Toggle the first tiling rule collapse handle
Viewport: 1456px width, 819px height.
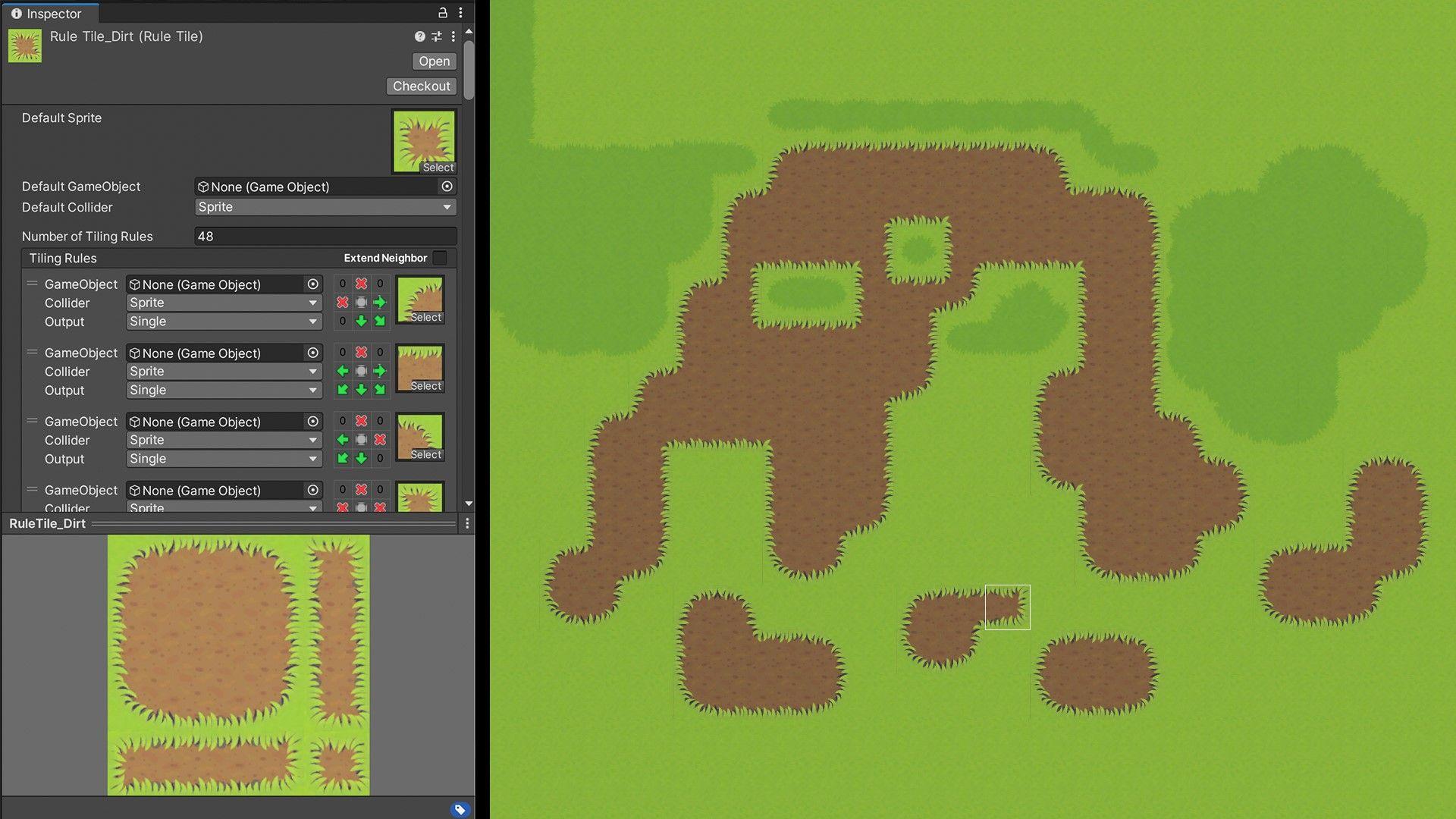tap(30, 284)
